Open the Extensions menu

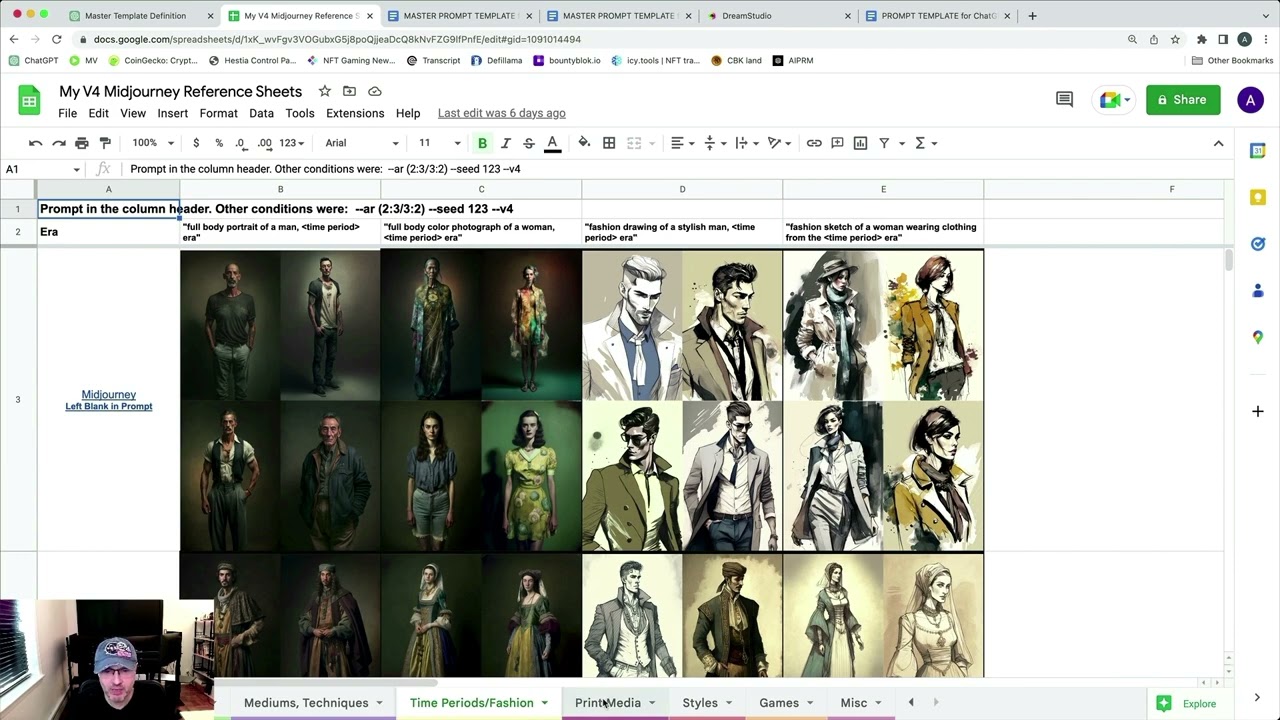tap(355, 113)
